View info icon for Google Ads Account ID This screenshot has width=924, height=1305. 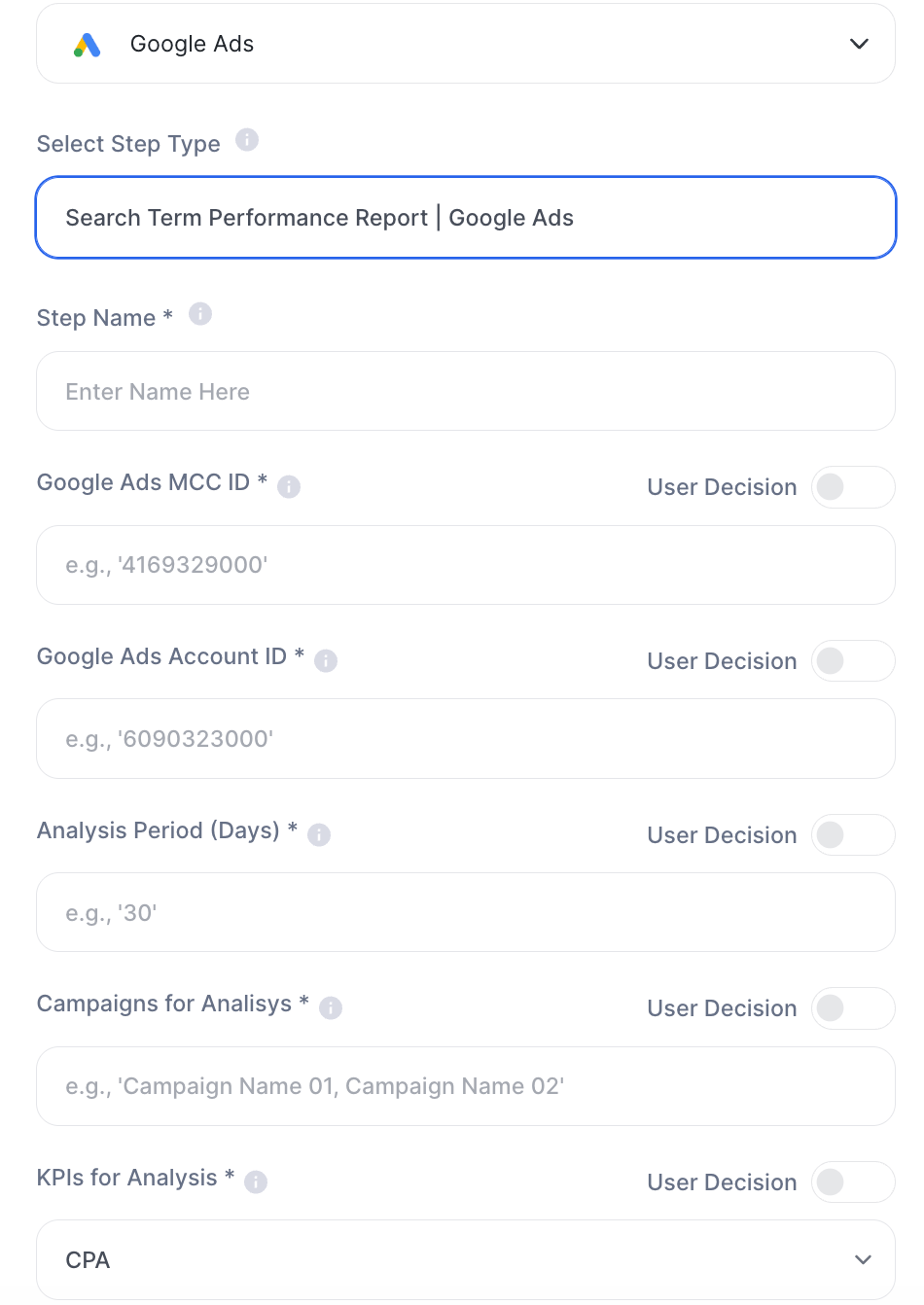coord(326,660)
